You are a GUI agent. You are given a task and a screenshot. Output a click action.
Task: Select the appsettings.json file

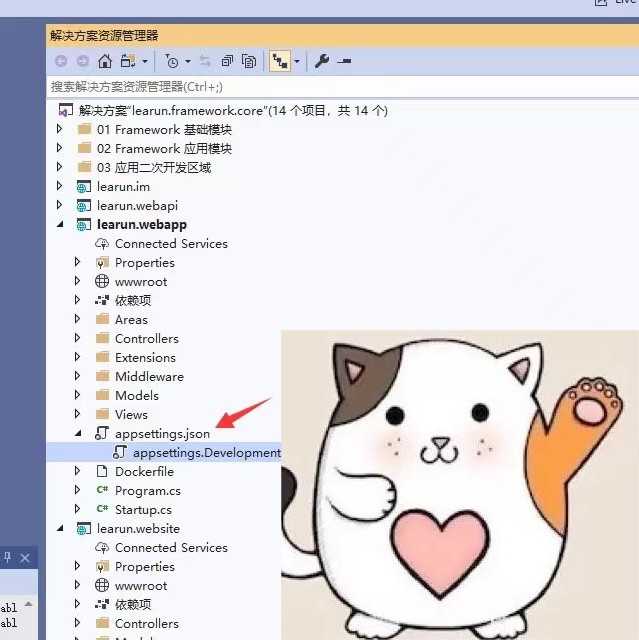pyautogui.click(x=162, y=433)
